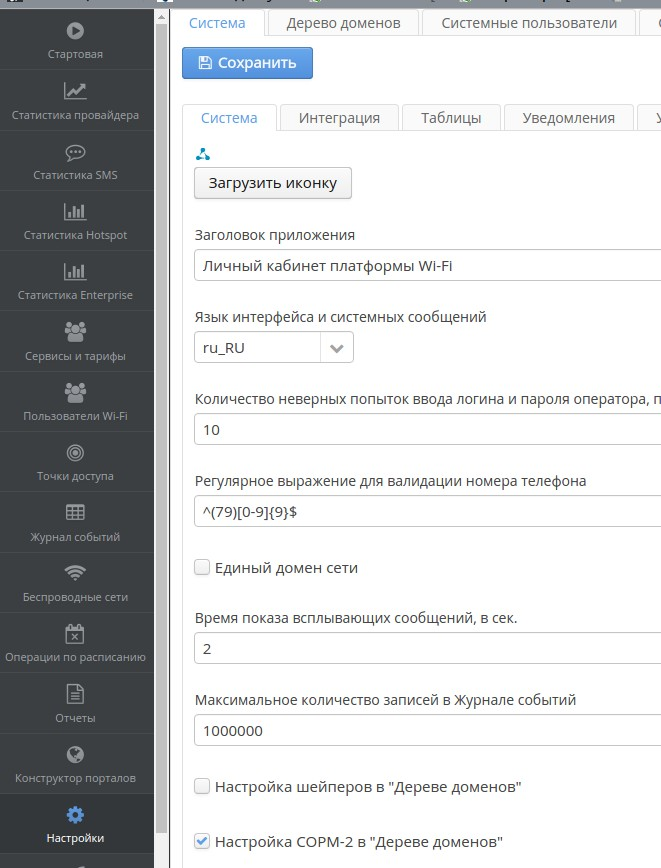Go to Сервисы и тарифы users icon
The height and width of the screenshot is (868, 661).
[76, 332]
